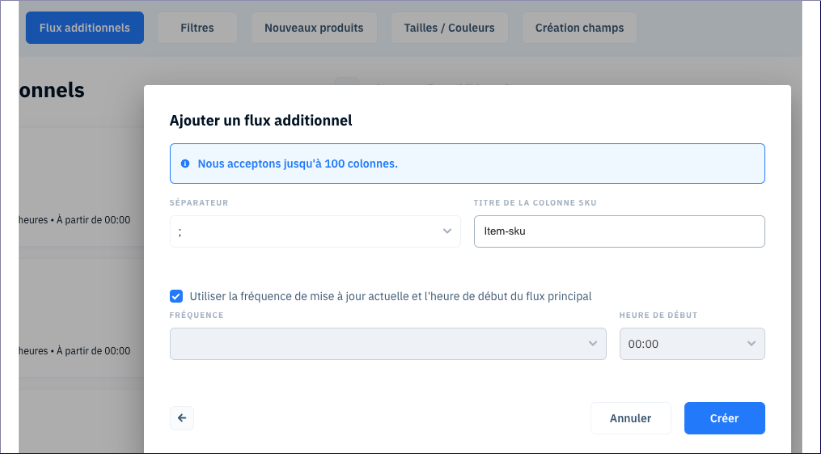The image size is (821, 454).
Task: Uncheck the main feed update frequency checkbox
Action: point(176,296)
